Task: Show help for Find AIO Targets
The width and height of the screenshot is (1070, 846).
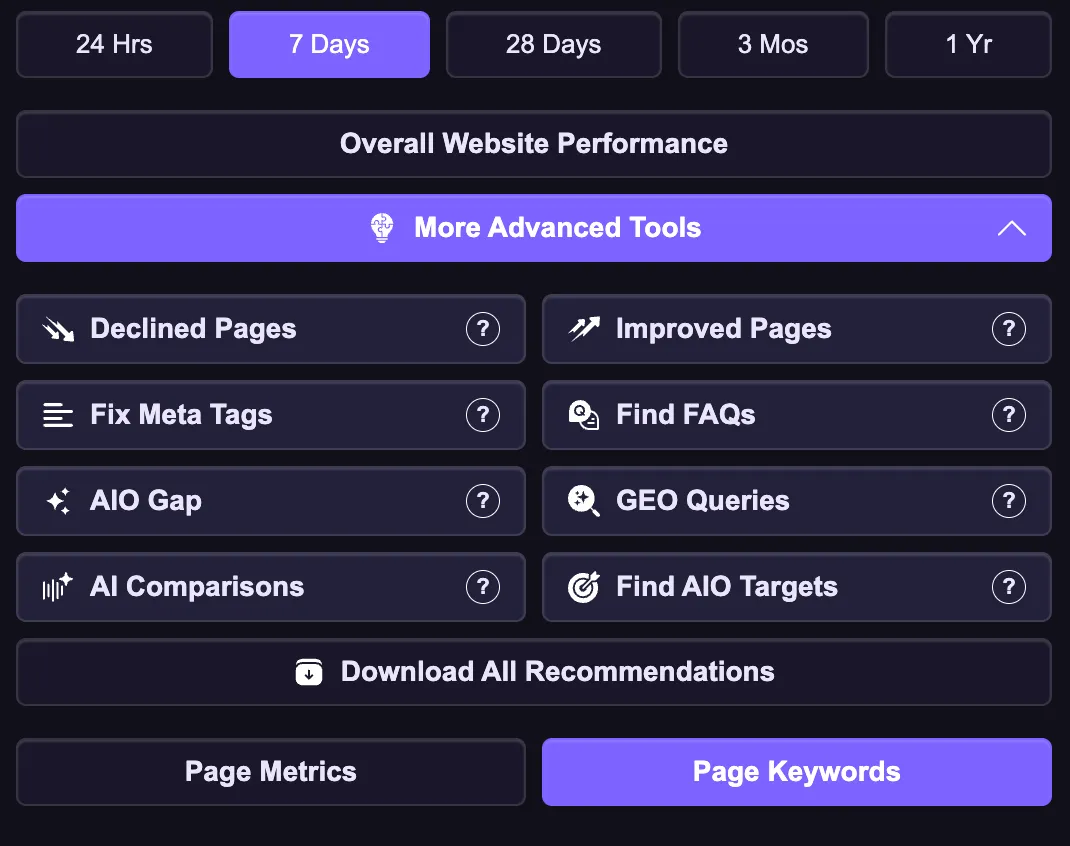Action: click(1008, 587)
